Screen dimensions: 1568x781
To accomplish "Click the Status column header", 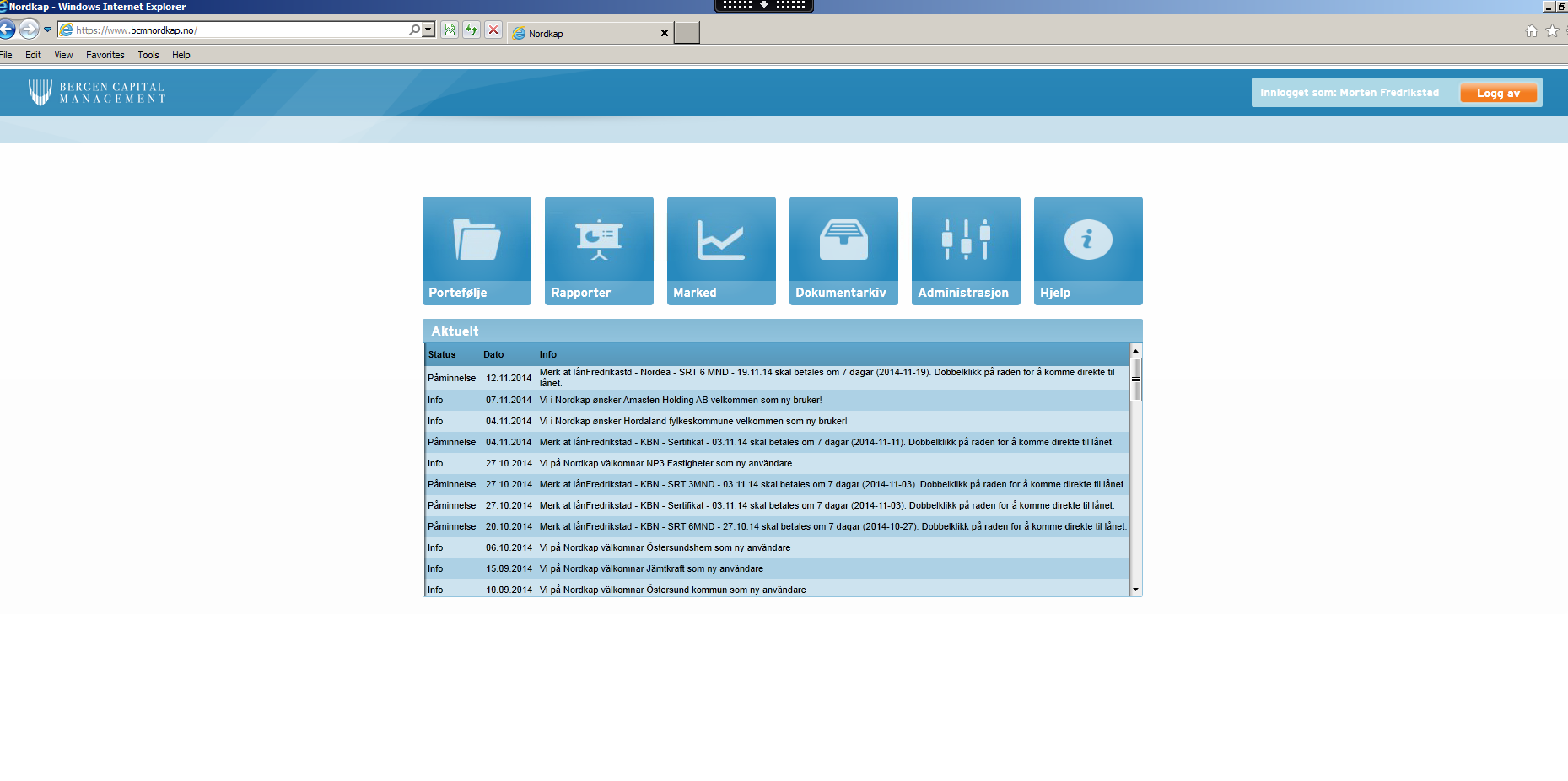I will [x=442, y=354].
